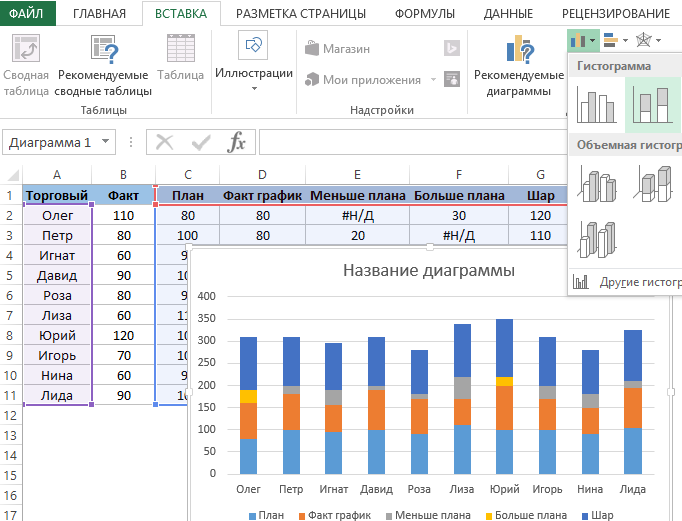
Task: Choose the stacked column histogram option
Action: 651,106
